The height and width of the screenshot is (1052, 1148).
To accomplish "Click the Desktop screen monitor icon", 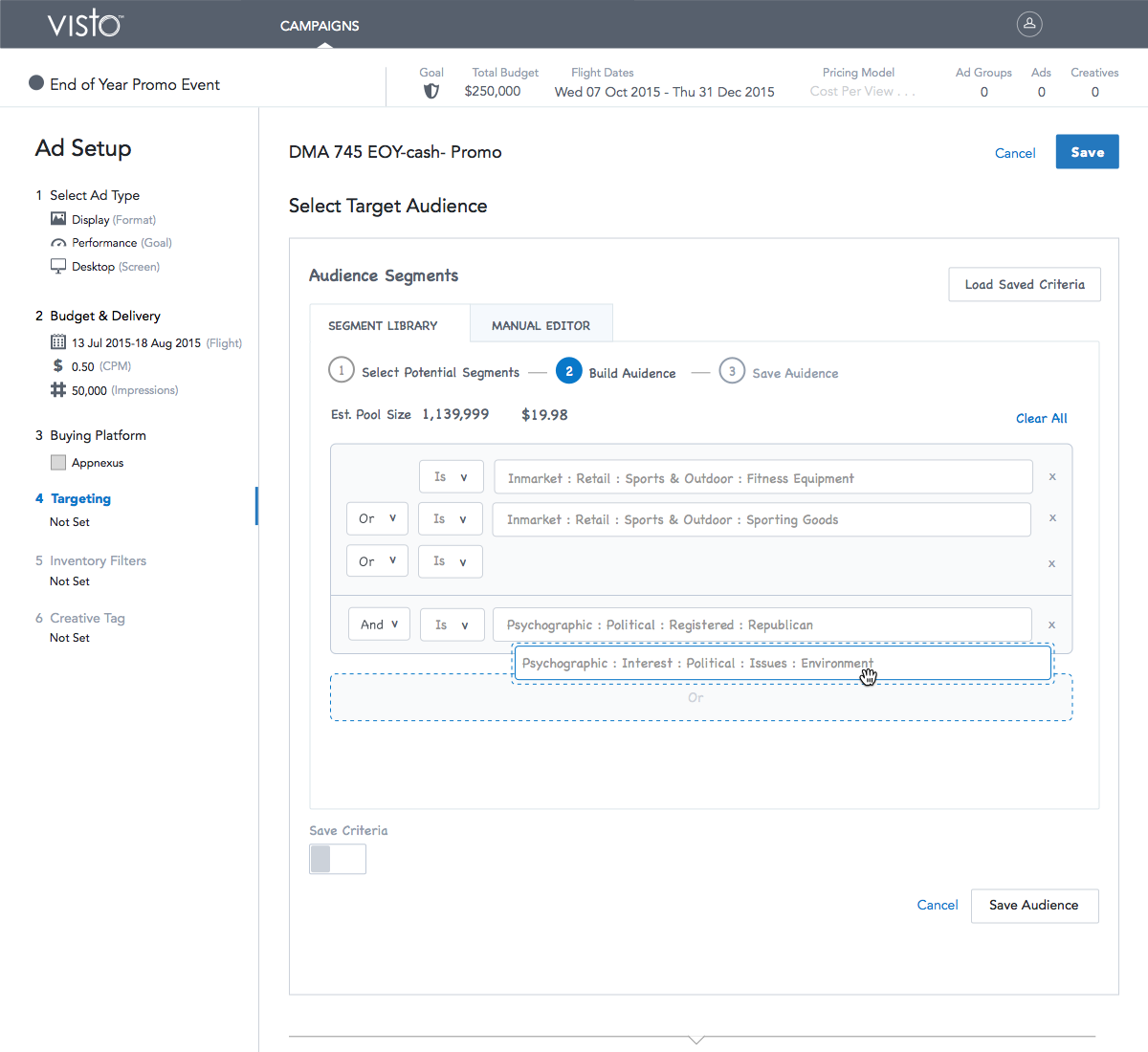I will (58, 266).
